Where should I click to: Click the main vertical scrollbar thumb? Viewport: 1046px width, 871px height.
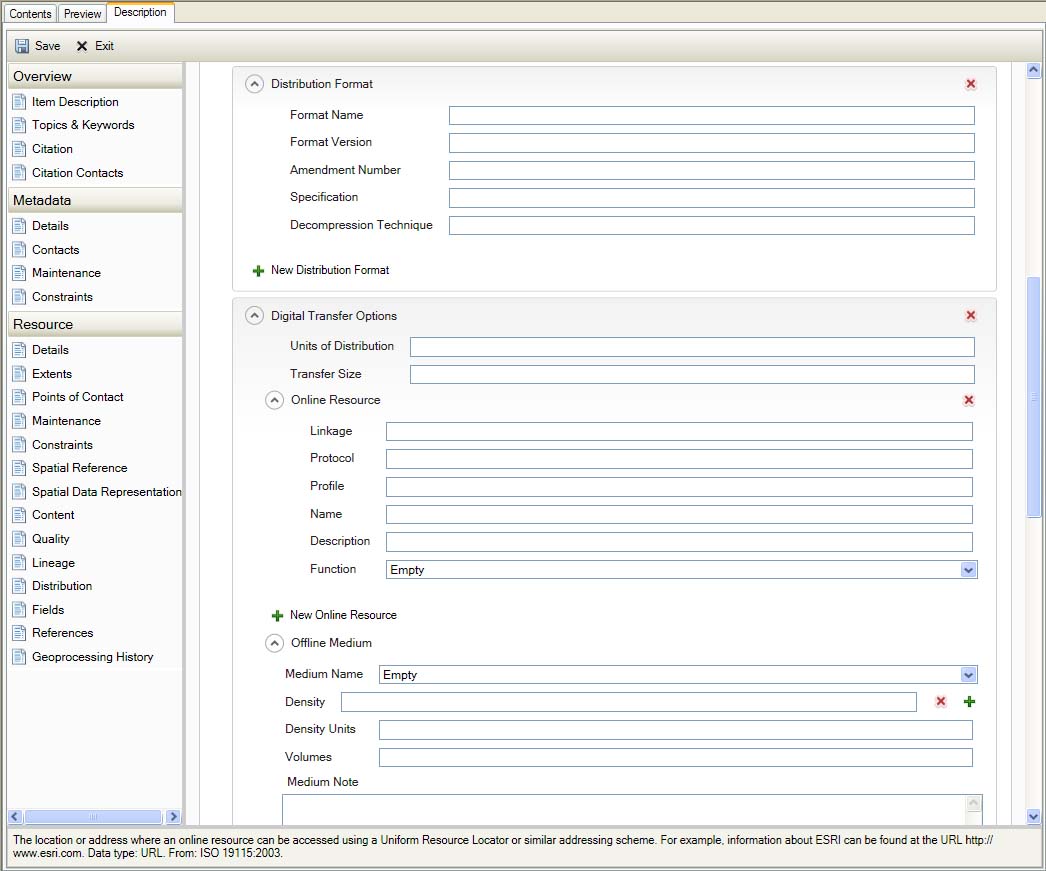pyautogui.click(x=1033, y=396)
